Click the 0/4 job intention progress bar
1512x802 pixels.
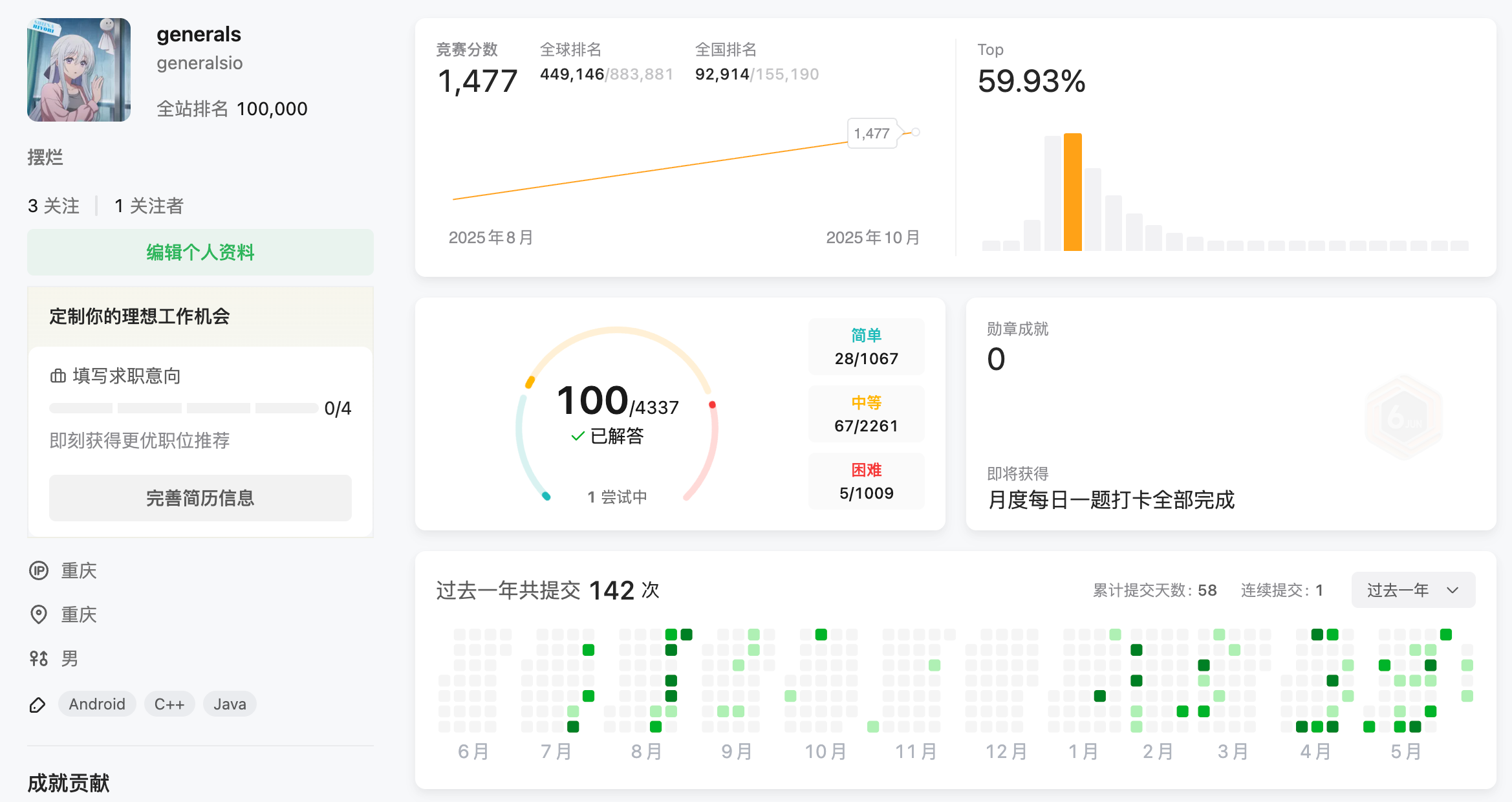(184, 408)
